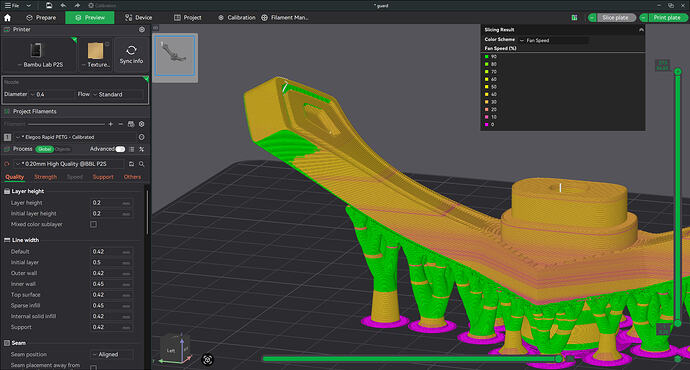Open the Filament Manager tab
690x370 pixels.
(x=285, y=18)
